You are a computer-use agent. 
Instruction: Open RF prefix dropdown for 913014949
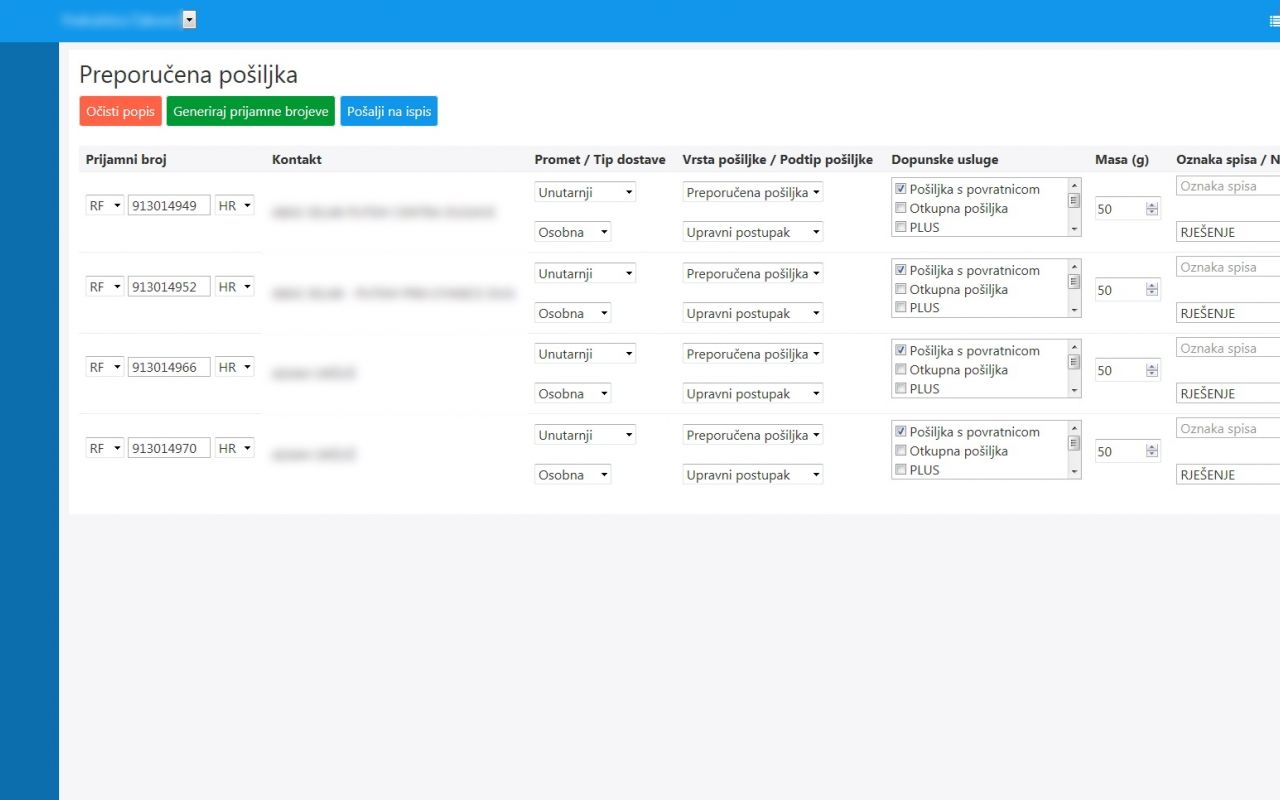tap(105, 205)
